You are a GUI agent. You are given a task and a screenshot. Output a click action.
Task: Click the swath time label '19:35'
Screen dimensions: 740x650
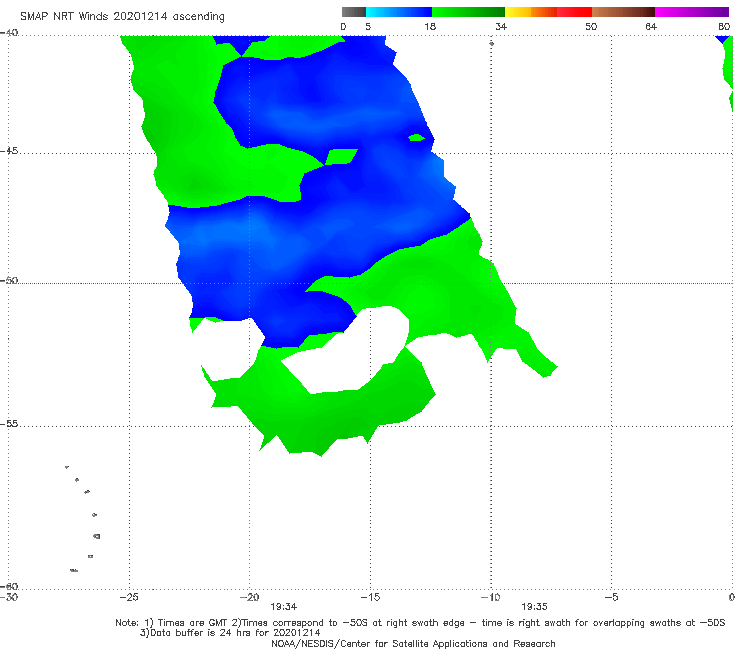[x=534, y=607]
